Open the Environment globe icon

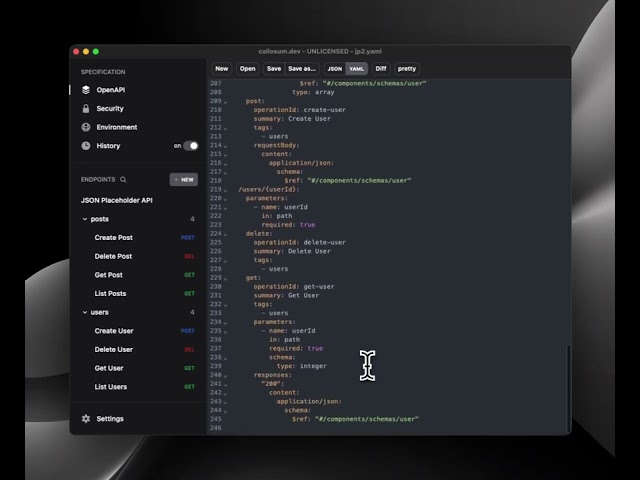click(x=86, y=127)
